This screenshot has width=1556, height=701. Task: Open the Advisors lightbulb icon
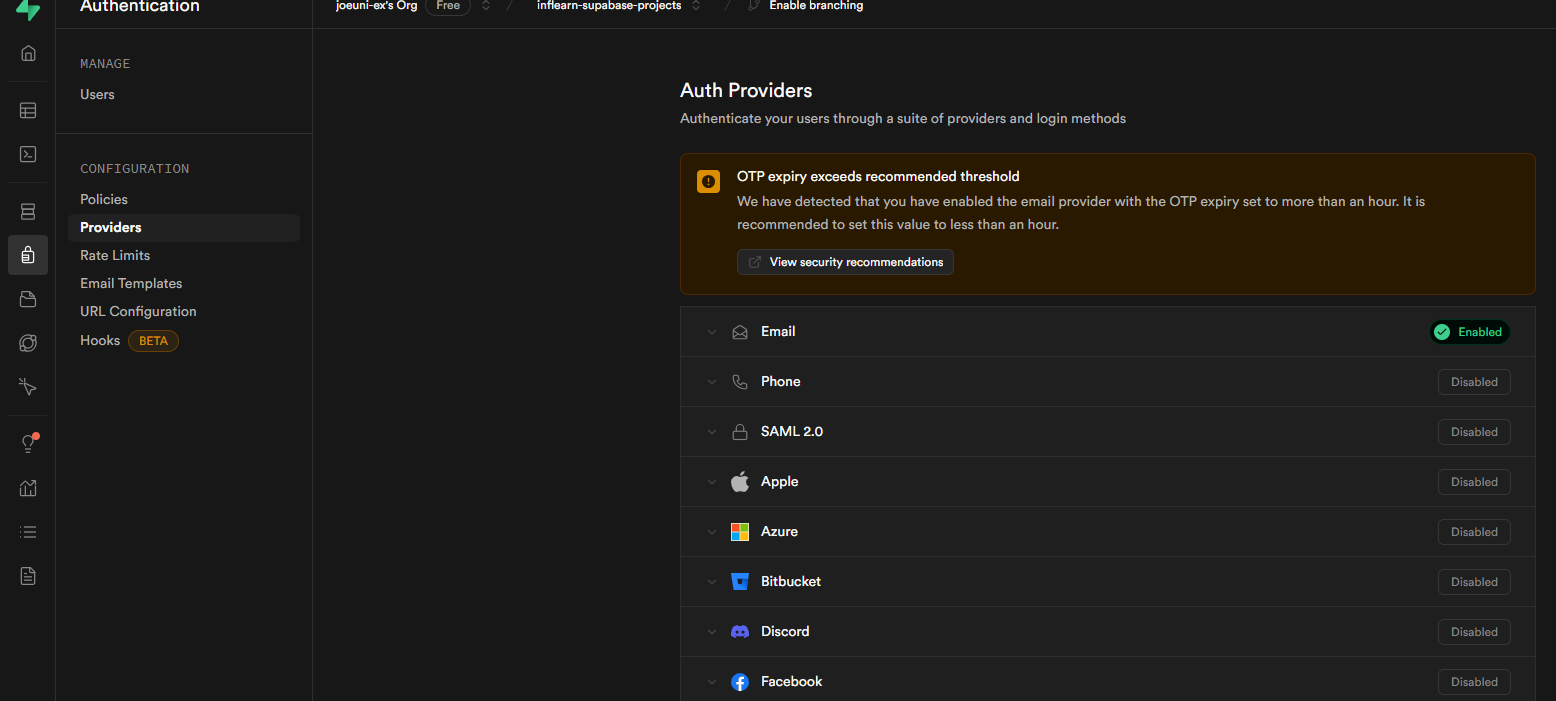pyautogui.click(x=28, y=444)
